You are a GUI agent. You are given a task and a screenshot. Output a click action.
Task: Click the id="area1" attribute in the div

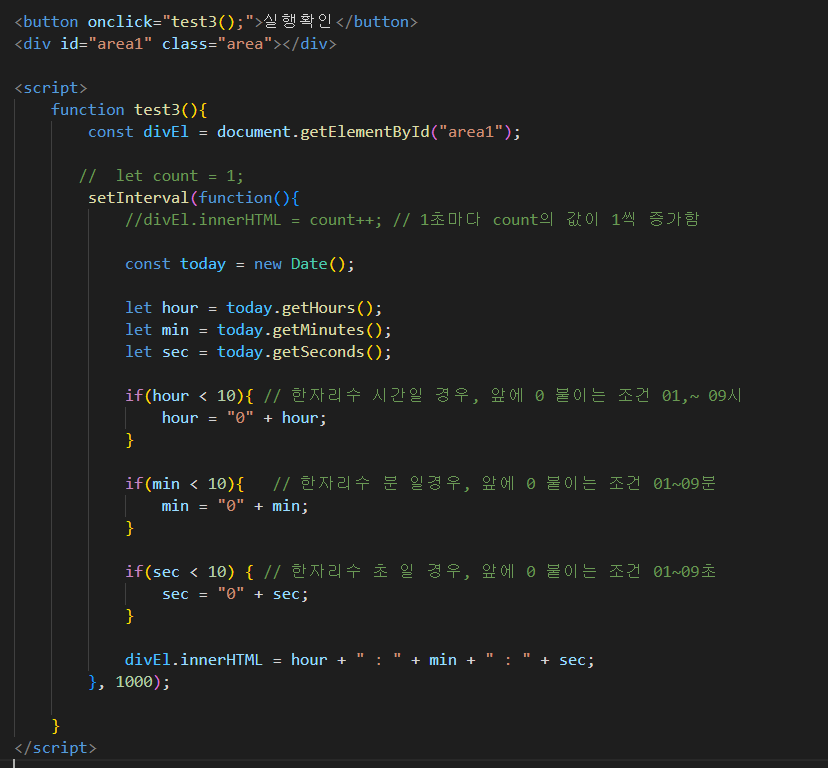106,44
